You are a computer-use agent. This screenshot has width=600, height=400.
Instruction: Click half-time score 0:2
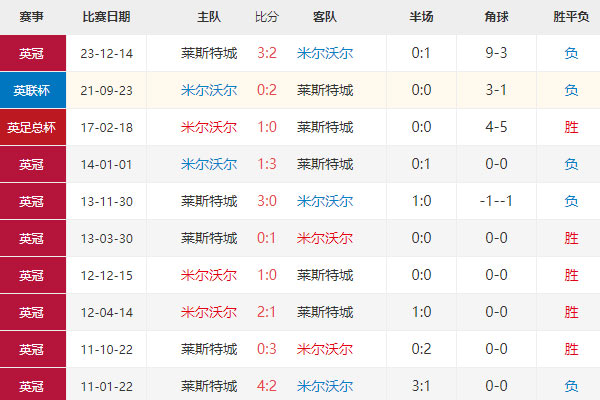click(421, 349)
